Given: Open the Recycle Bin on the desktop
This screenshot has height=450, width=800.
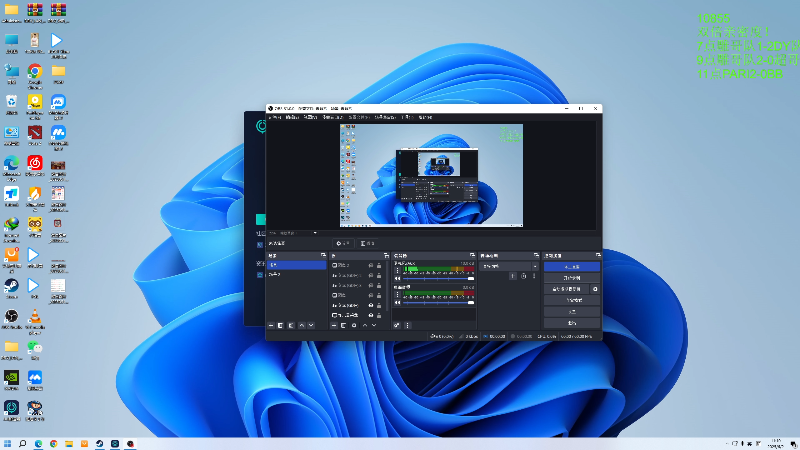Looking at the screenshot, I should (11, 105).
